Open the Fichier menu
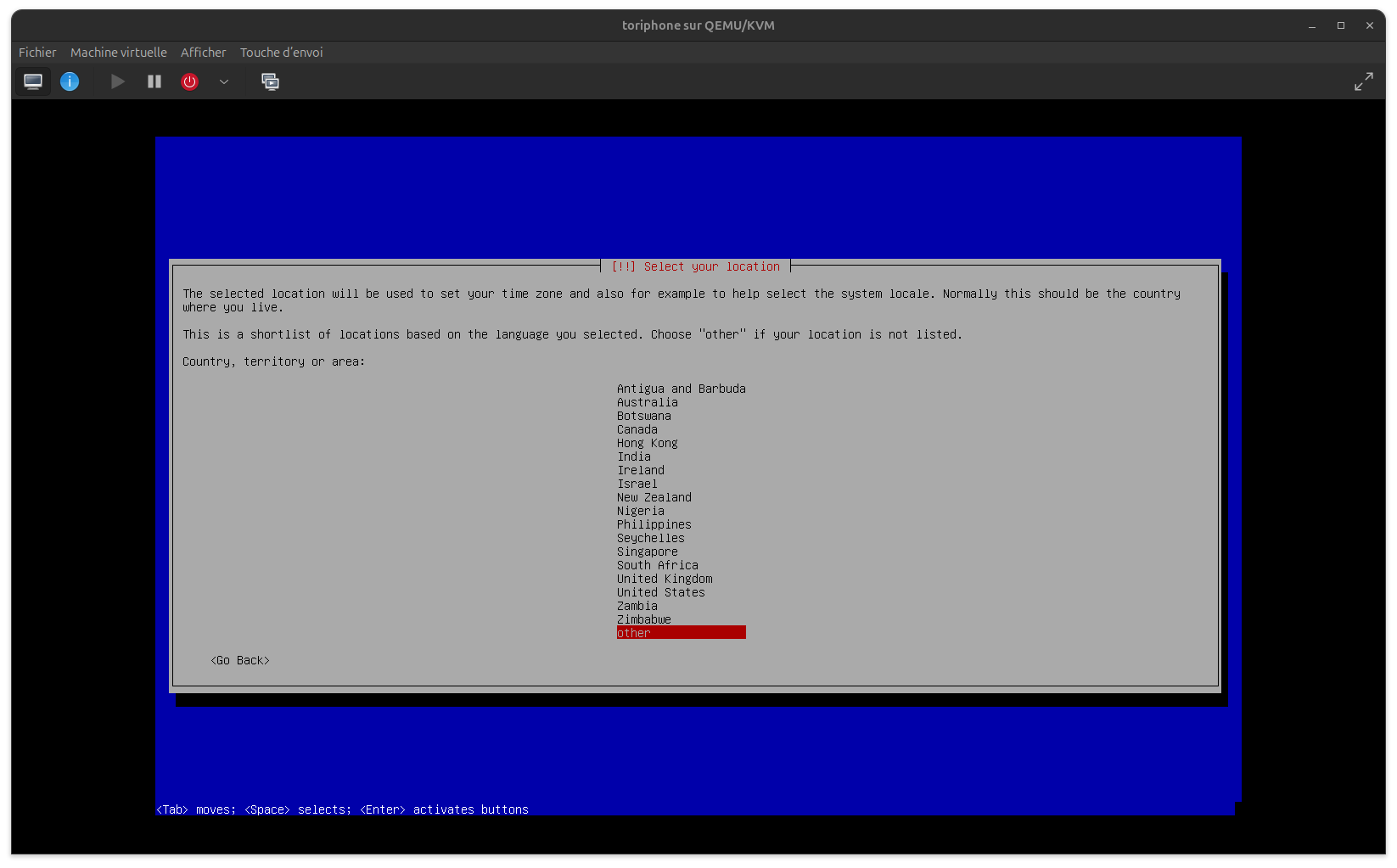This screenshot has height=868, width=1397. pyautogui.click(x=37, y=53)
